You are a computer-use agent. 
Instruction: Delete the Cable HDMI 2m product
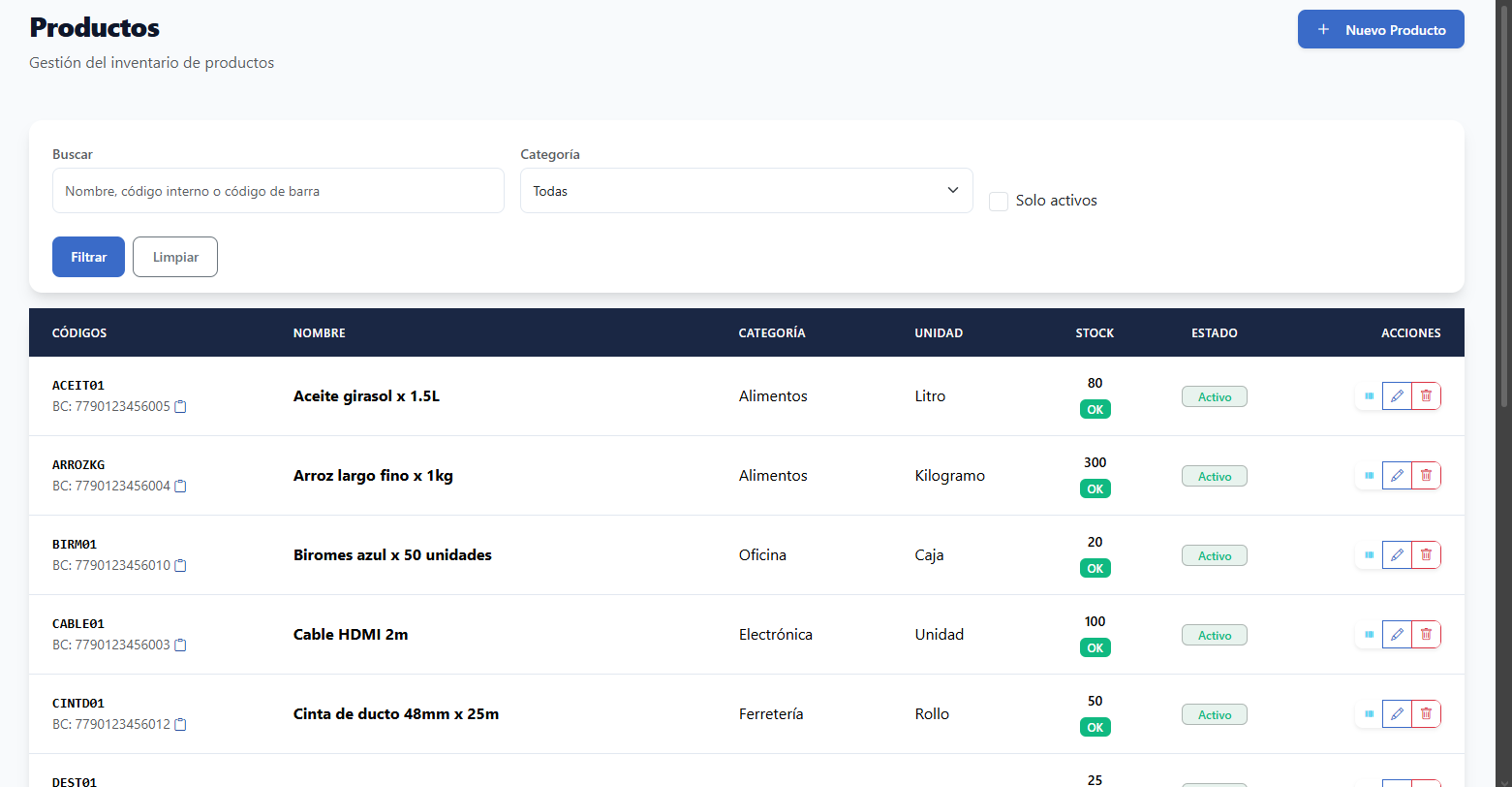tap(1426, 635)
